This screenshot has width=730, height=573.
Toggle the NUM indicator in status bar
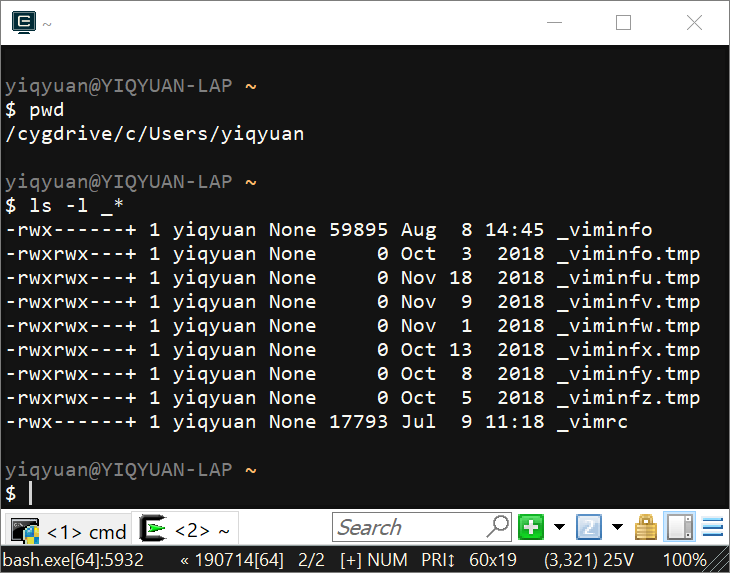387,560
